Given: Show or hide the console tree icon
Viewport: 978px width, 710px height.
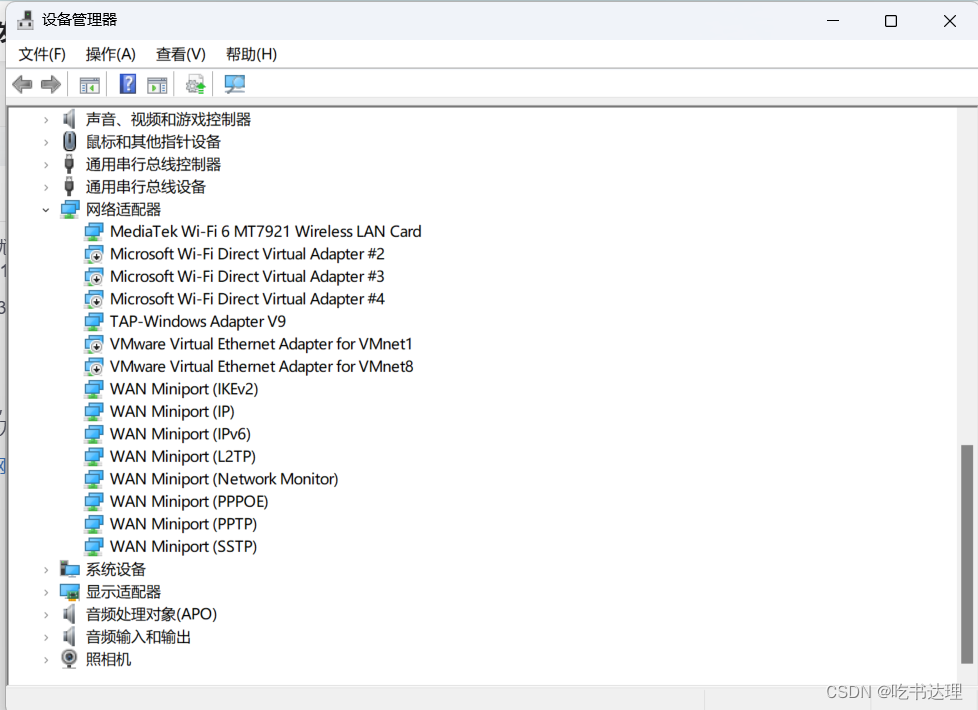Looking at the screenshot, I should click(x=89, y=85).
